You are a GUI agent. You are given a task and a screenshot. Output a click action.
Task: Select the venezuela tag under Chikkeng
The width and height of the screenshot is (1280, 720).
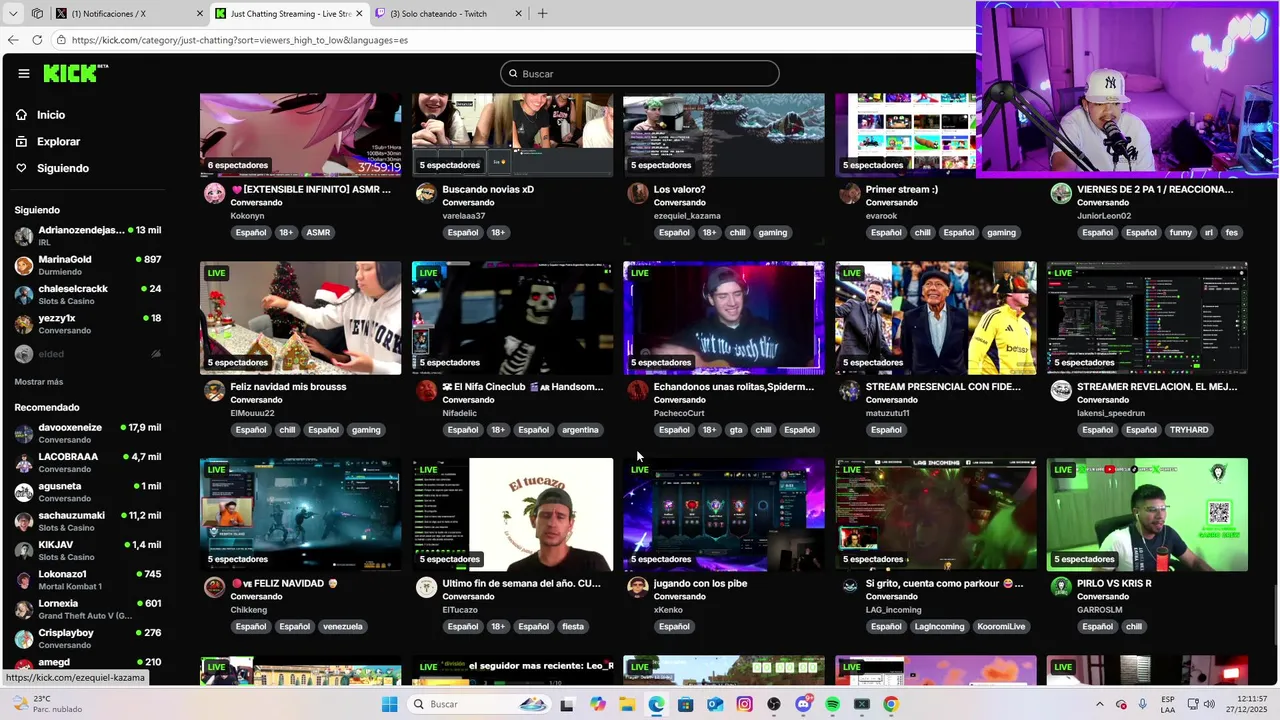[x=342, y=627]
